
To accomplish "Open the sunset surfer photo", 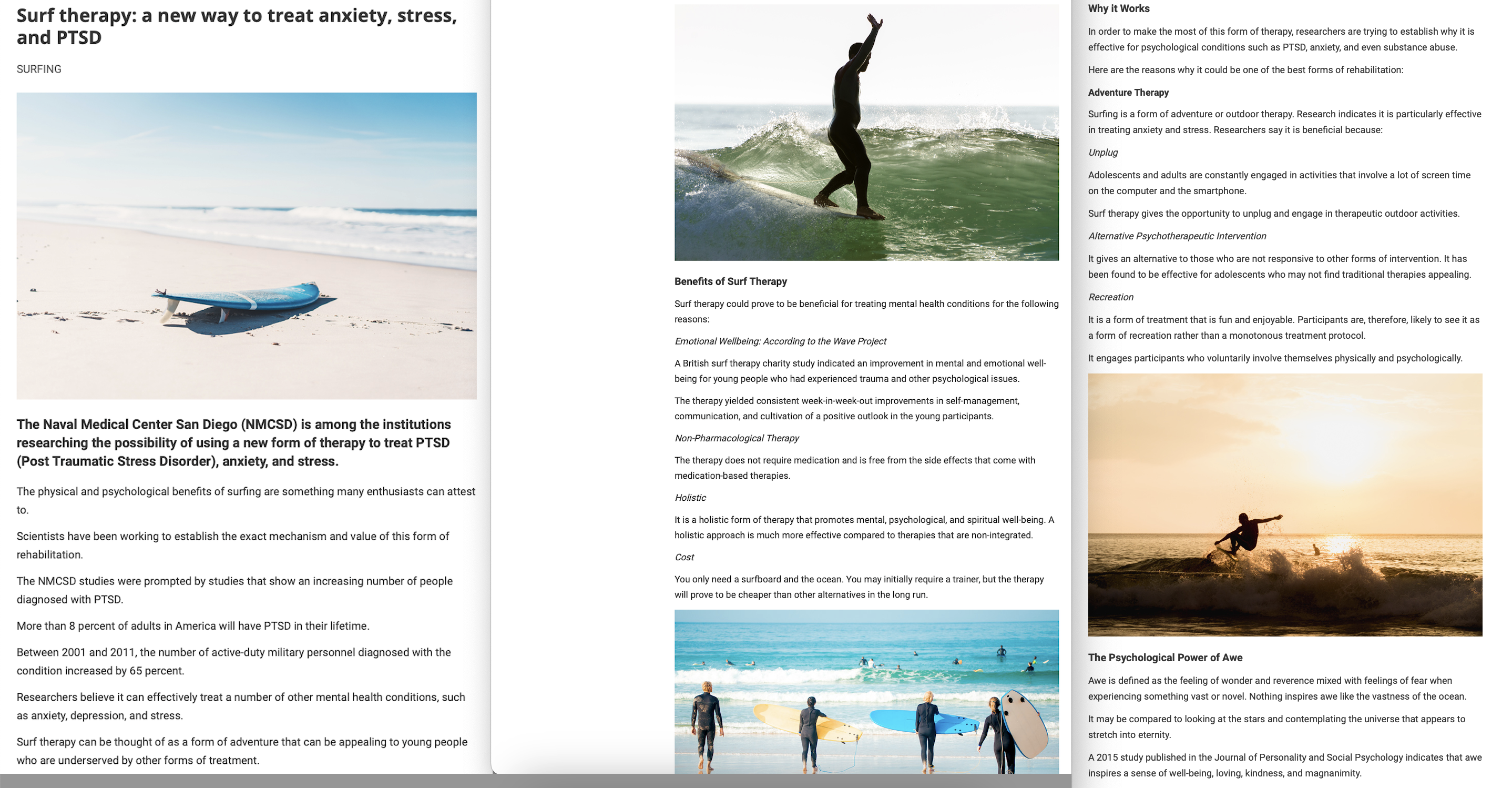I will (1285, 505).
